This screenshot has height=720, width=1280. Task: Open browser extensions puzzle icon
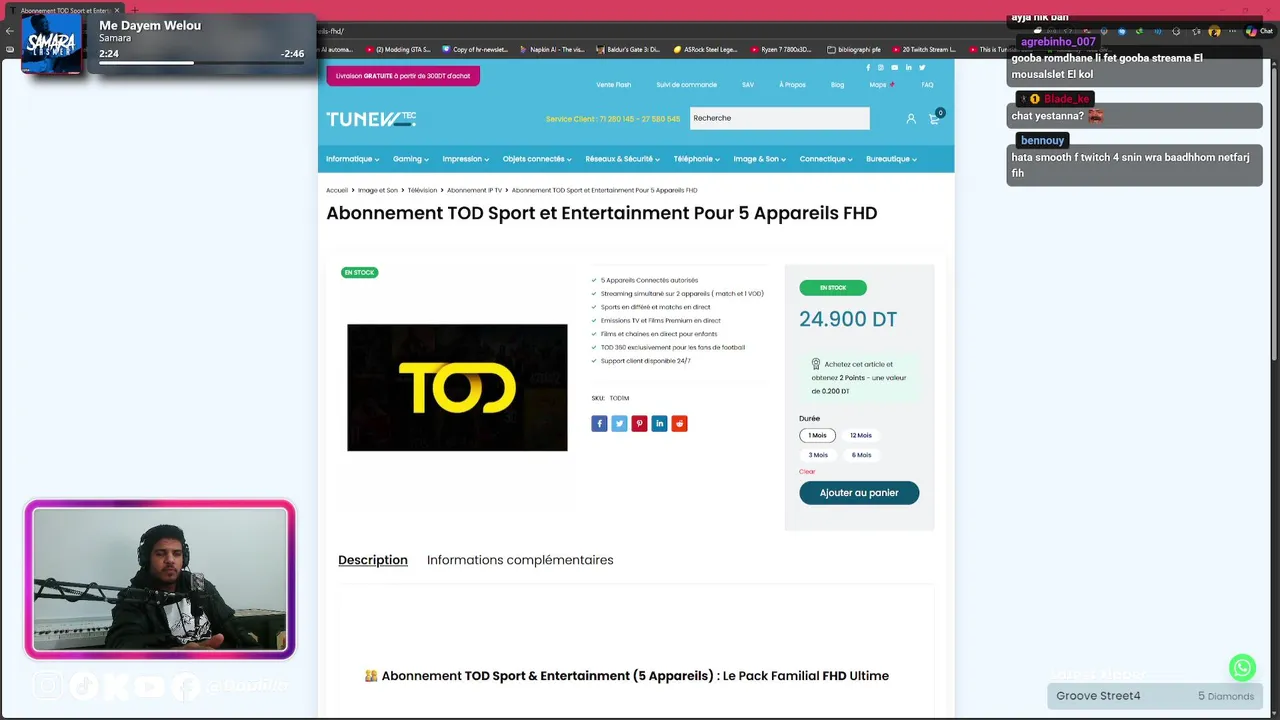pos(1176,31)
